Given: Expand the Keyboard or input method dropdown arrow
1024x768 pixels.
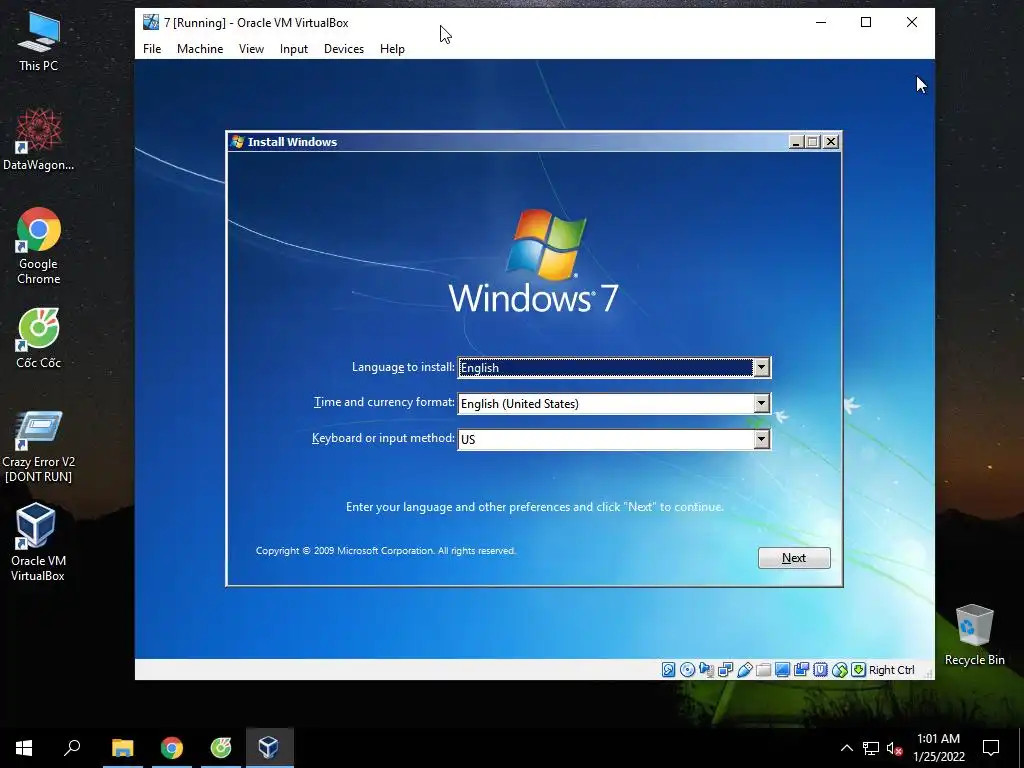Looking at the screenshot, I should coord(761,440).
